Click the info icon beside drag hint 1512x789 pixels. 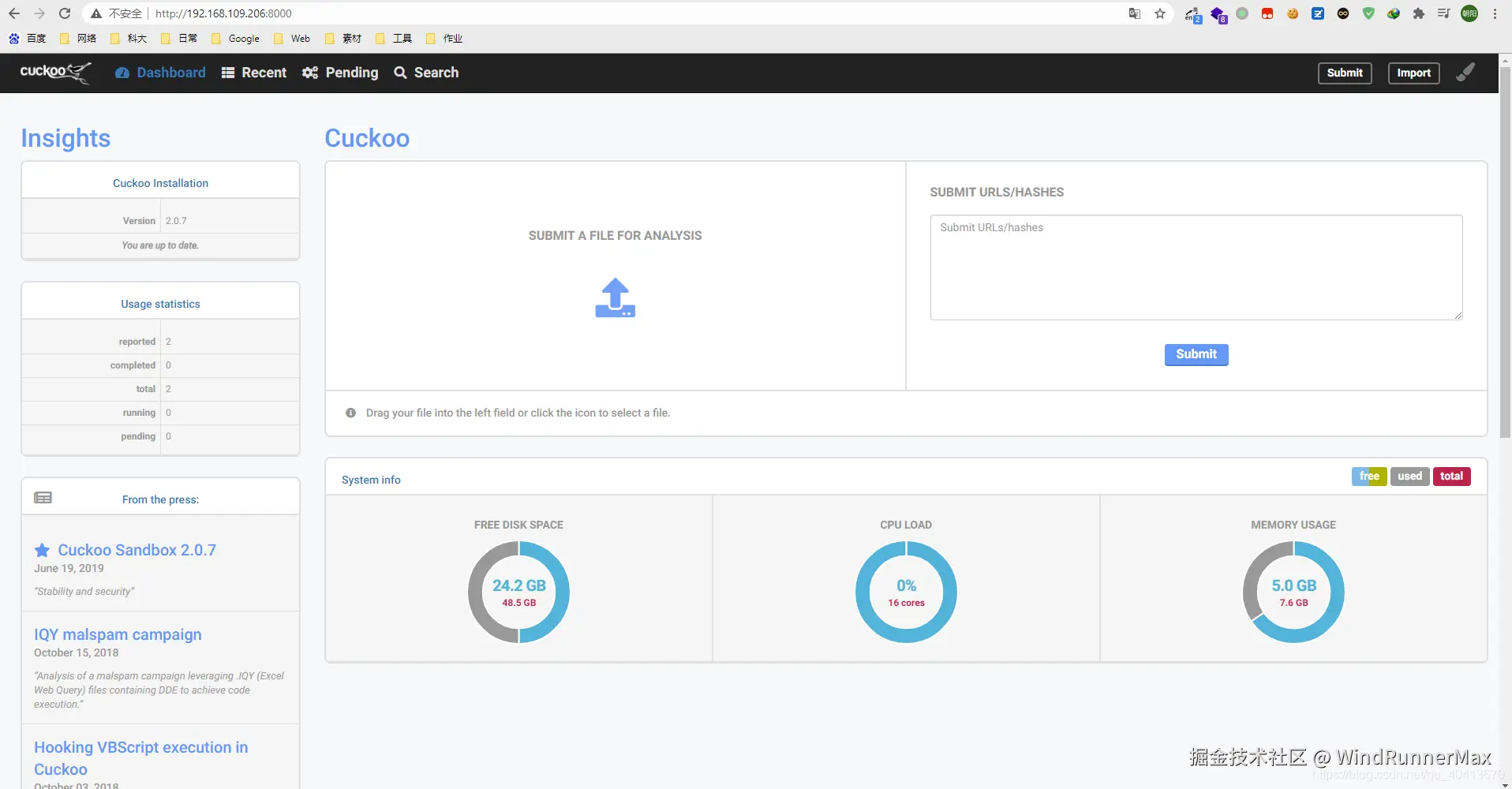tap(350, 413)
